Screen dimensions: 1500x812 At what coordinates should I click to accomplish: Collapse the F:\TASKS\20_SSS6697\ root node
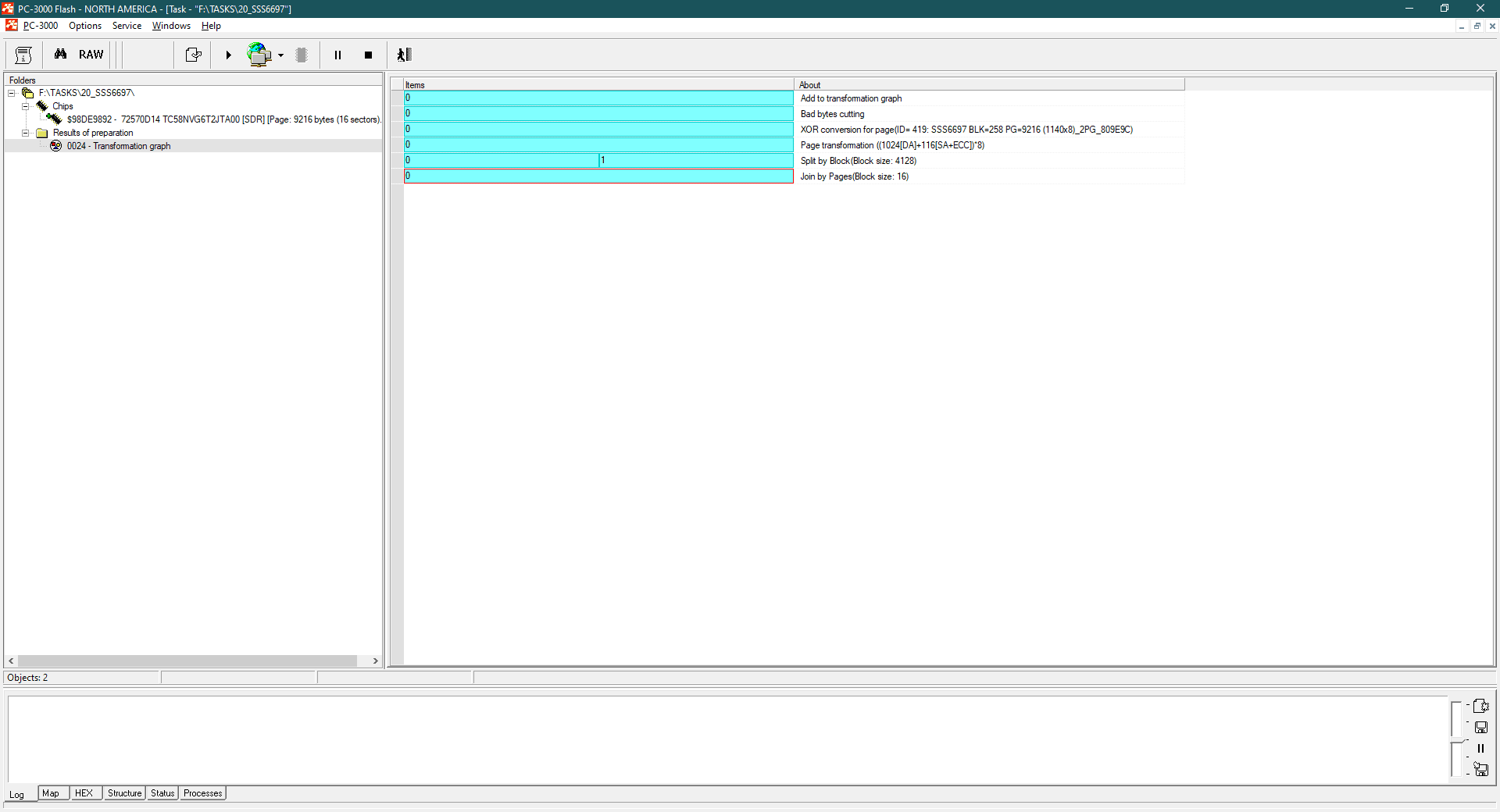click(12, 93)
